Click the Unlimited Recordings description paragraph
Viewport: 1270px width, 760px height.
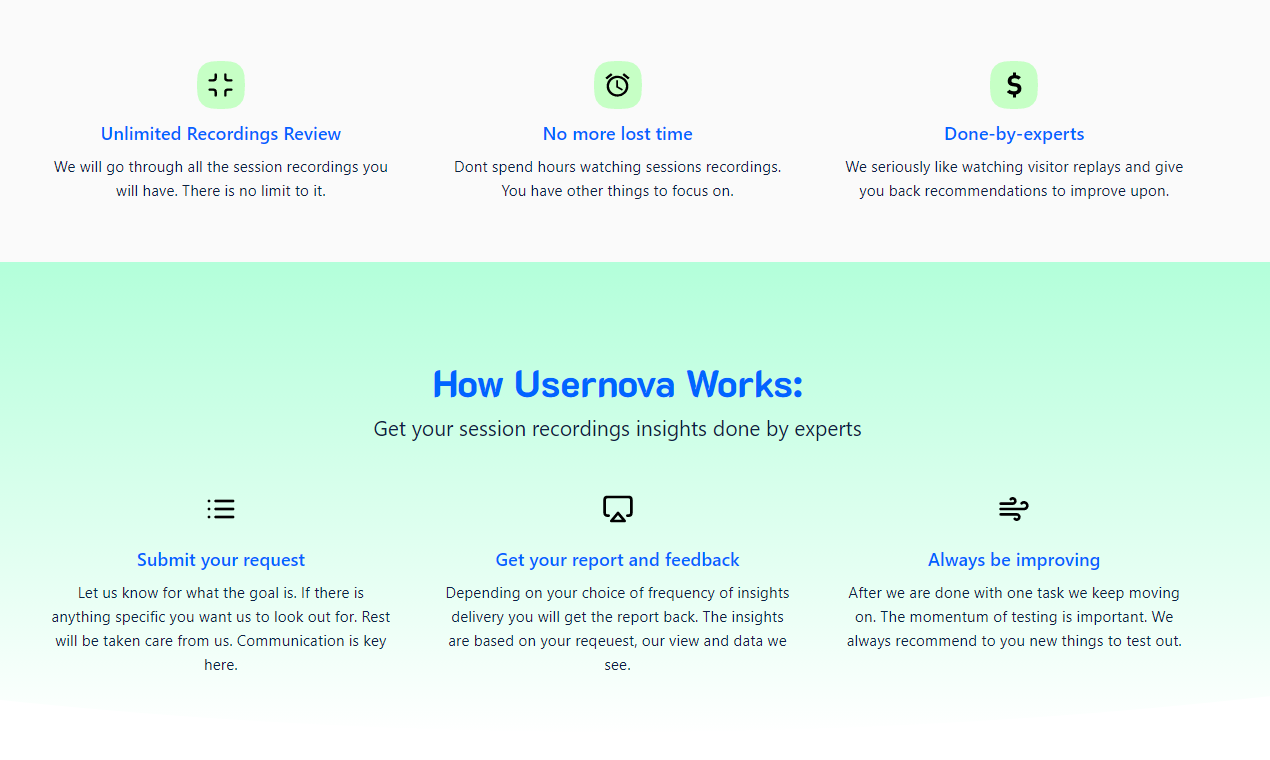pyautogui.click(x=220, y=178)
